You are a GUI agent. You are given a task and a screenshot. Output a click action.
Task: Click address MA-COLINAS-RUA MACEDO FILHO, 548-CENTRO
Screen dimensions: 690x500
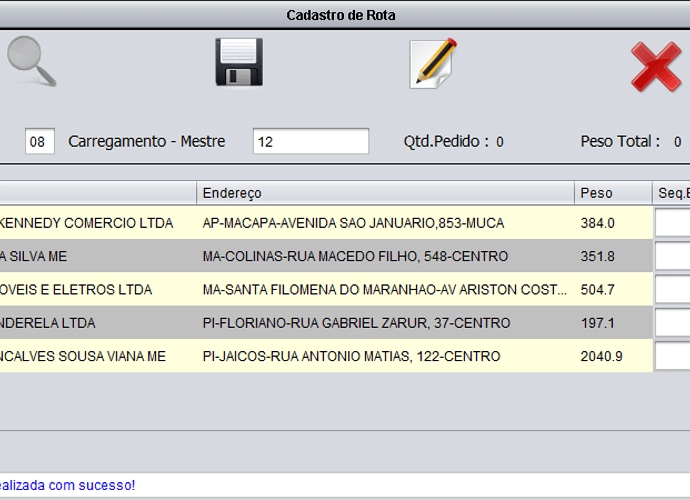(355, 256)
